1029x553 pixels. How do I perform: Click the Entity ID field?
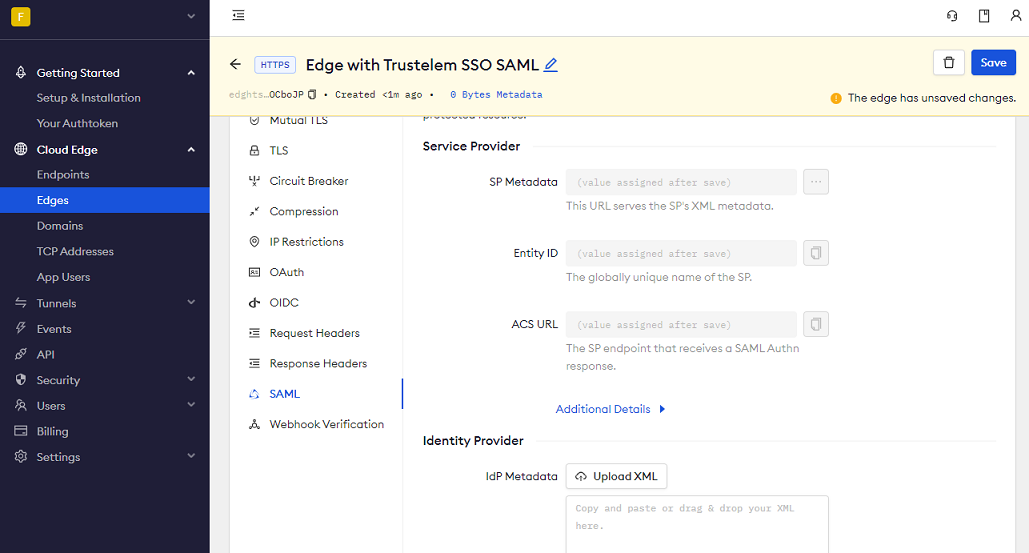pyautogui.click(x=681, y=253)
